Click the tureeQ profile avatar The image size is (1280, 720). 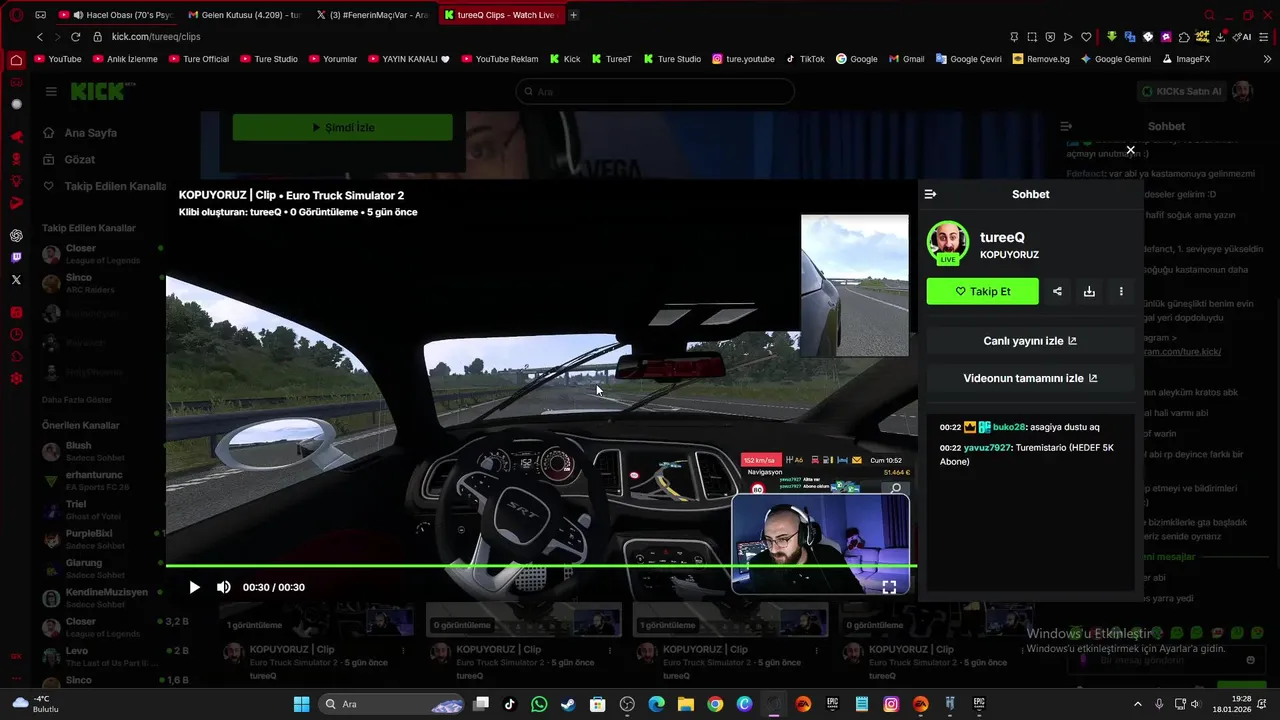point(947,243)
